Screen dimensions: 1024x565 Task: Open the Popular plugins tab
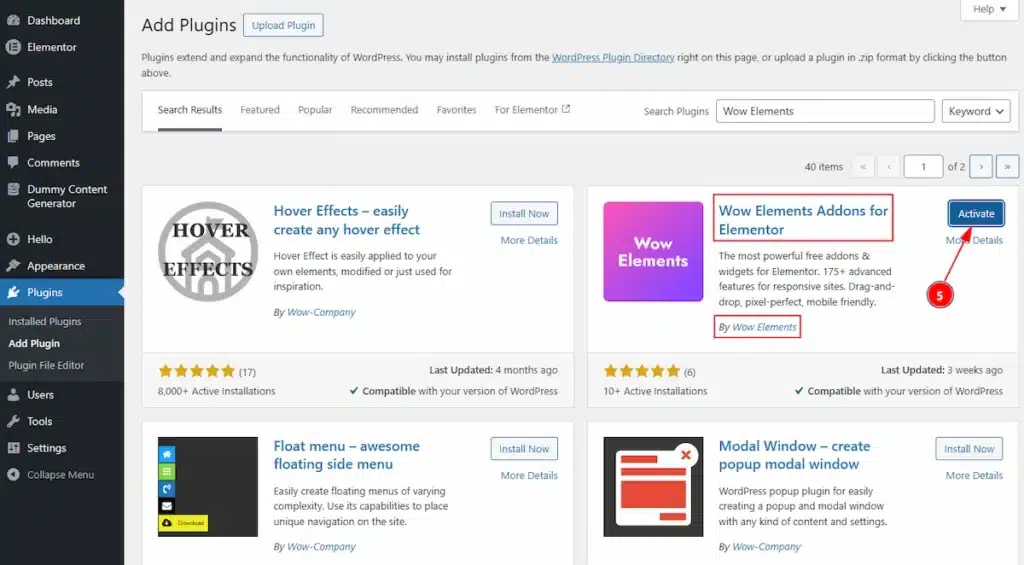click(315, 110)
